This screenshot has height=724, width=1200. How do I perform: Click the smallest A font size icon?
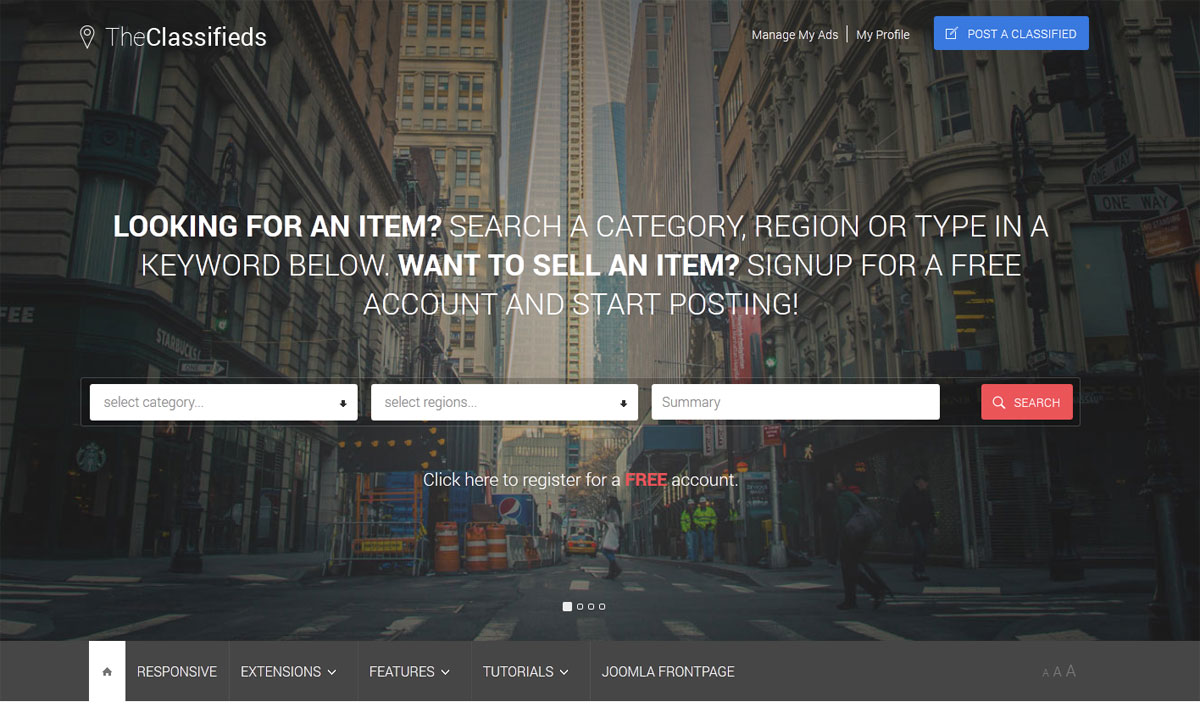pyautogui.click(x=1046, y=673)
